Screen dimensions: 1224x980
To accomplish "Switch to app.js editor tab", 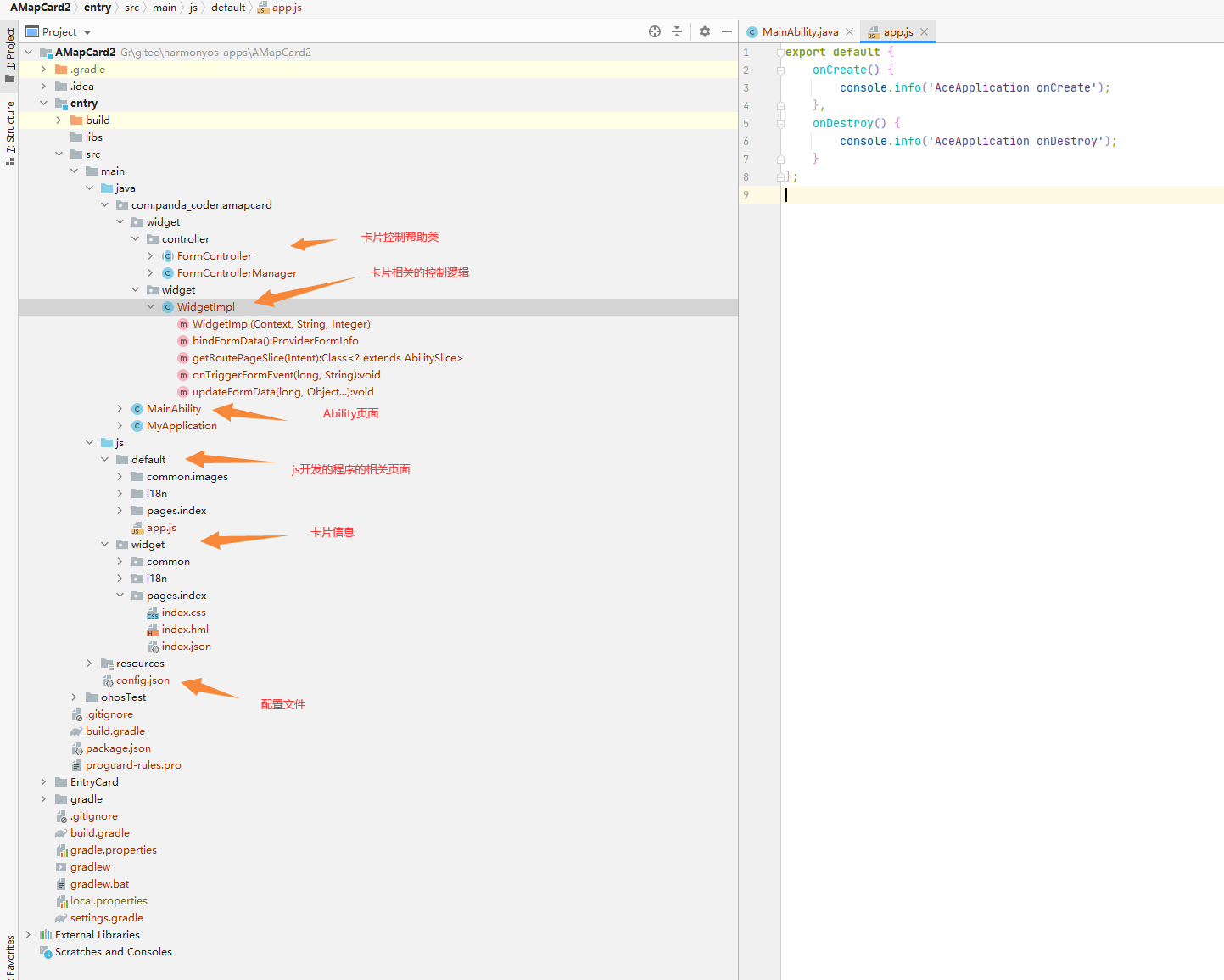I will pos(898,31).
